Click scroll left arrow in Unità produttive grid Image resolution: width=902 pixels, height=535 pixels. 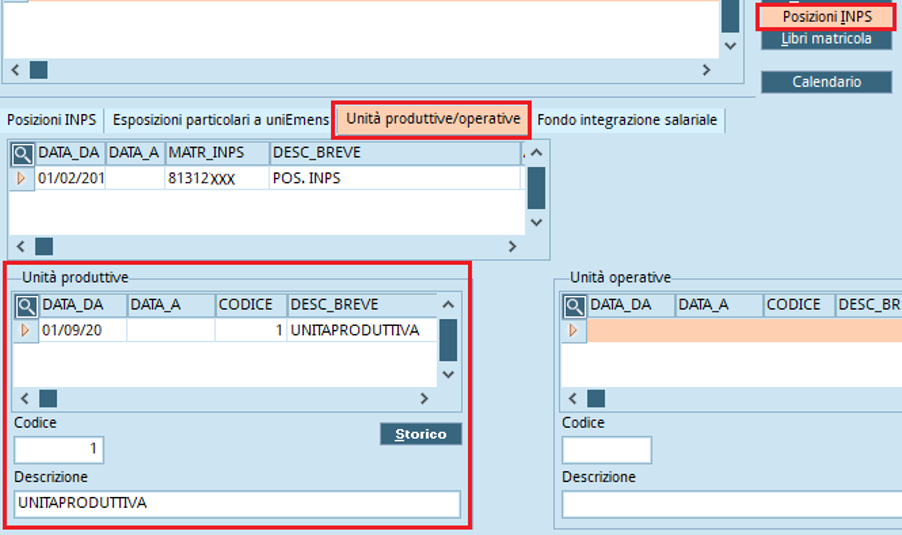25,398
